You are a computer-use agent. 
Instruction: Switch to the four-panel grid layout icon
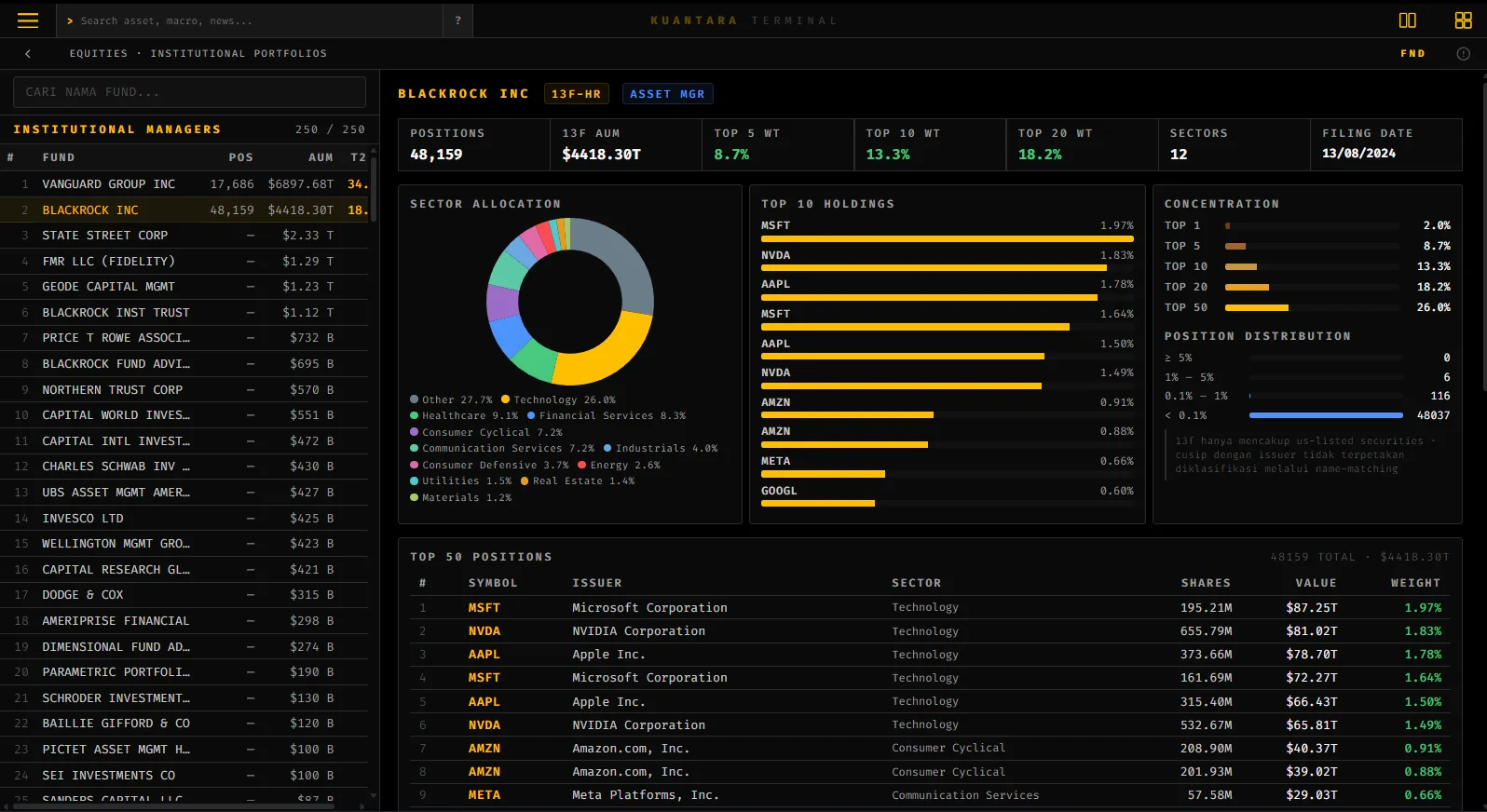[1463, 20]
